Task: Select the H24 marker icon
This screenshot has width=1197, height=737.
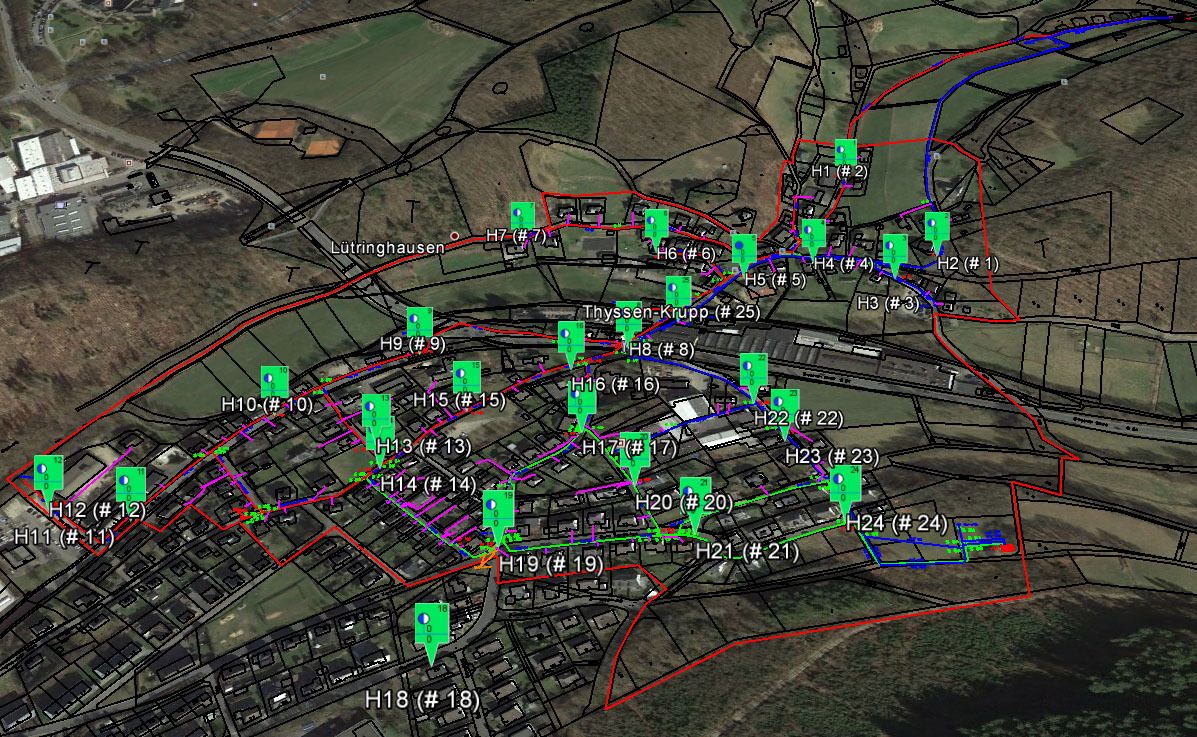Action: click(x=845, y=485)
